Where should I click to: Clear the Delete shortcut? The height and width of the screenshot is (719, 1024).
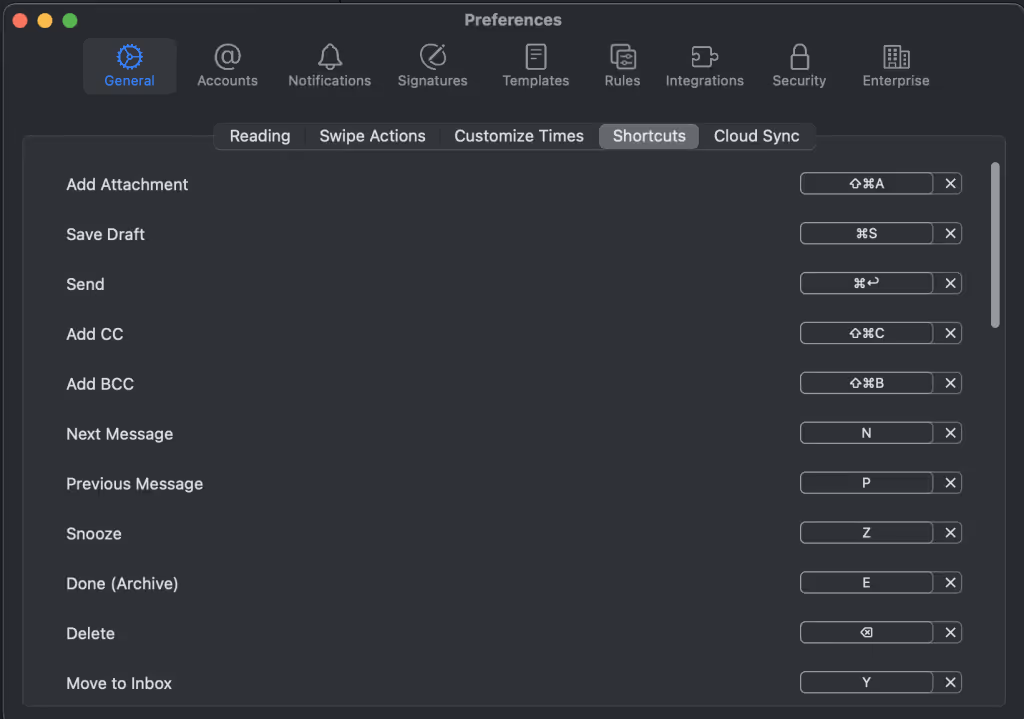click(x=950, y=632)
